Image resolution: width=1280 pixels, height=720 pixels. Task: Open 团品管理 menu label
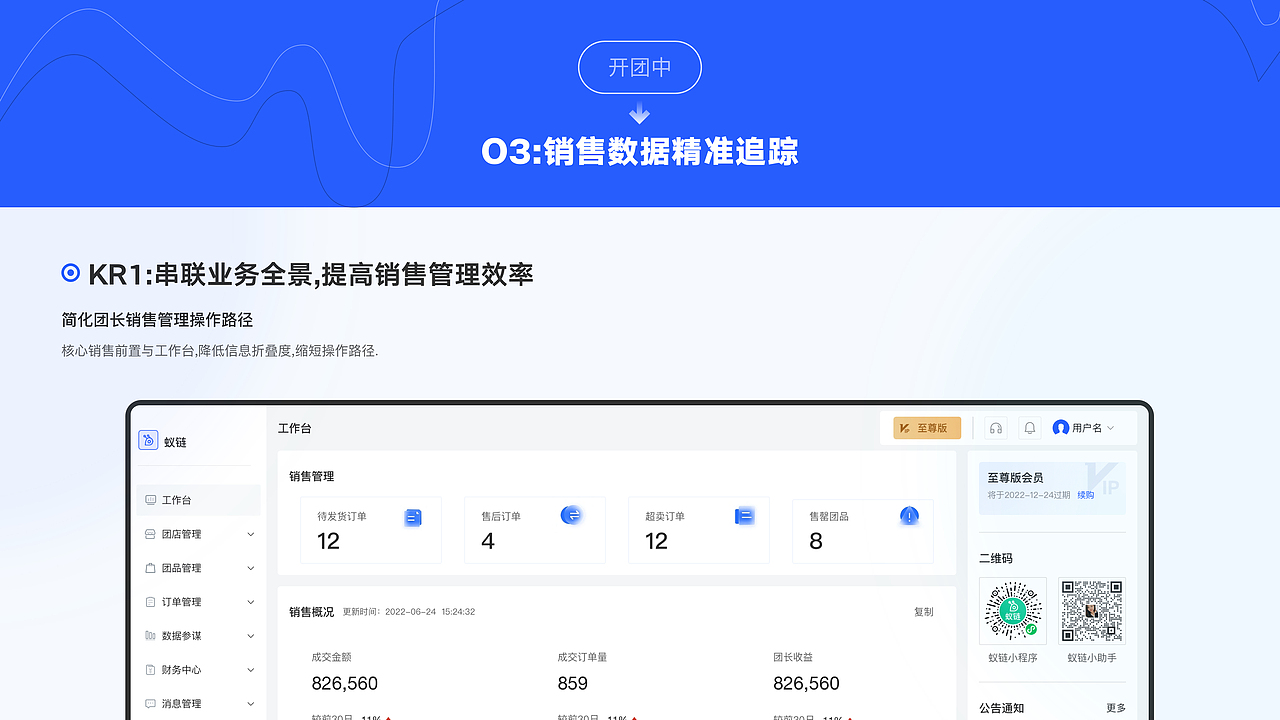pyautogui.click(x=181, y=568)
